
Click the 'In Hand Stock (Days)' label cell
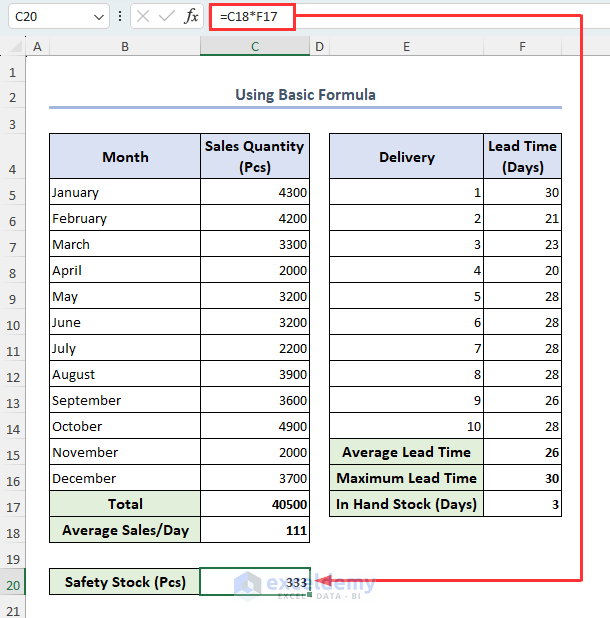pos(406,504)
